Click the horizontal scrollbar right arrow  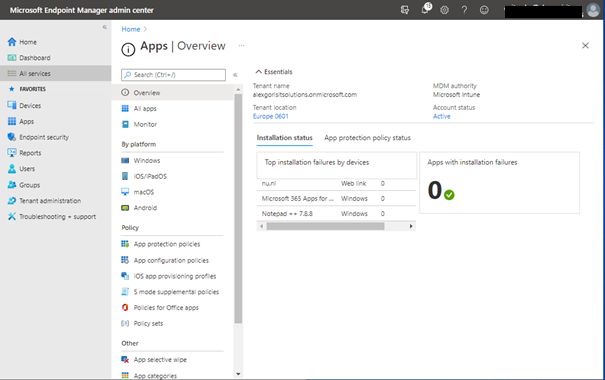click(x=411, y=226)
